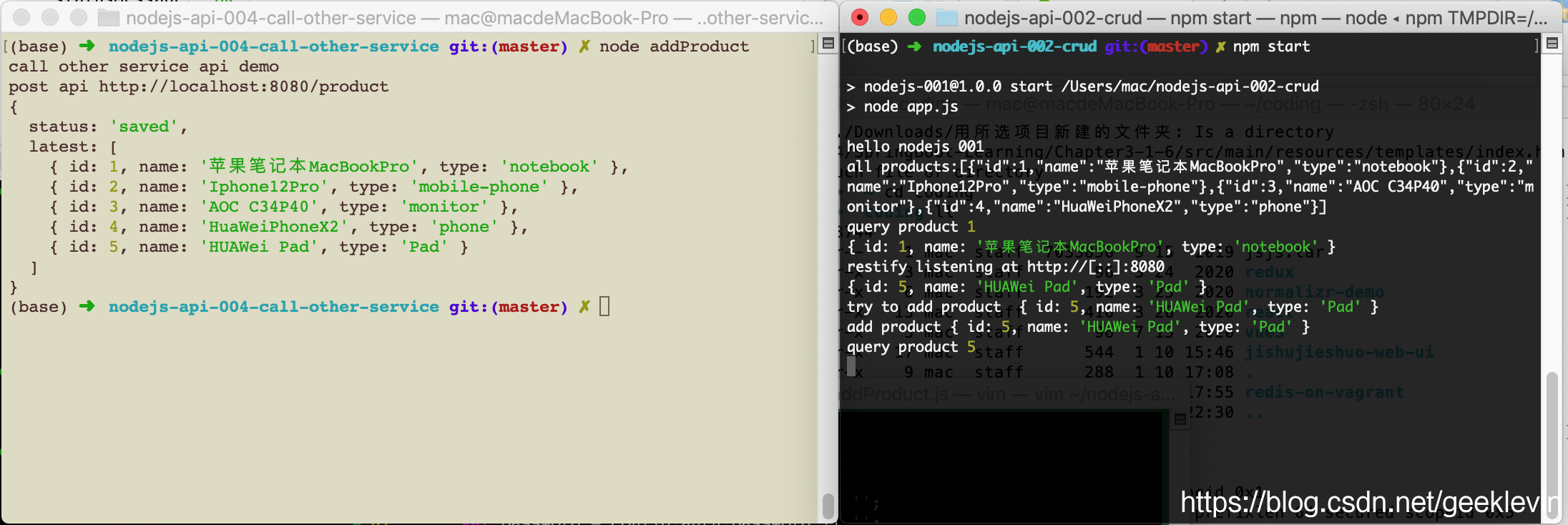Click the row with id: 4 HuaWeiPhoneX2
1568x525 pixels.
pyautogui.click(x=288, y=227)
